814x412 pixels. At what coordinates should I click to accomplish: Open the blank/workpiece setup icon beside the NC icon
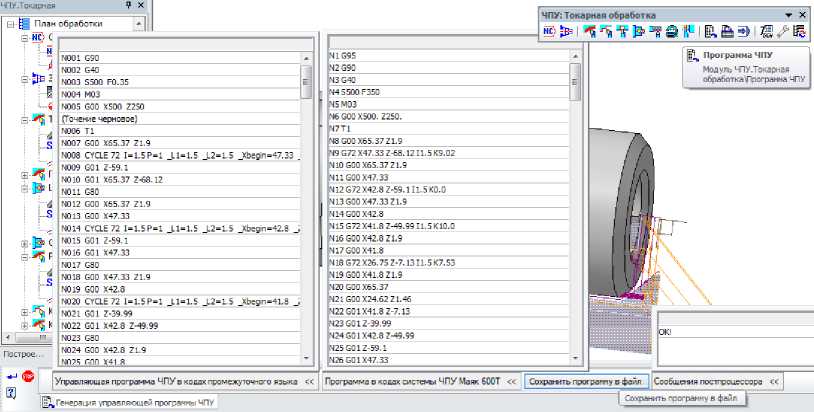point(566,32)
